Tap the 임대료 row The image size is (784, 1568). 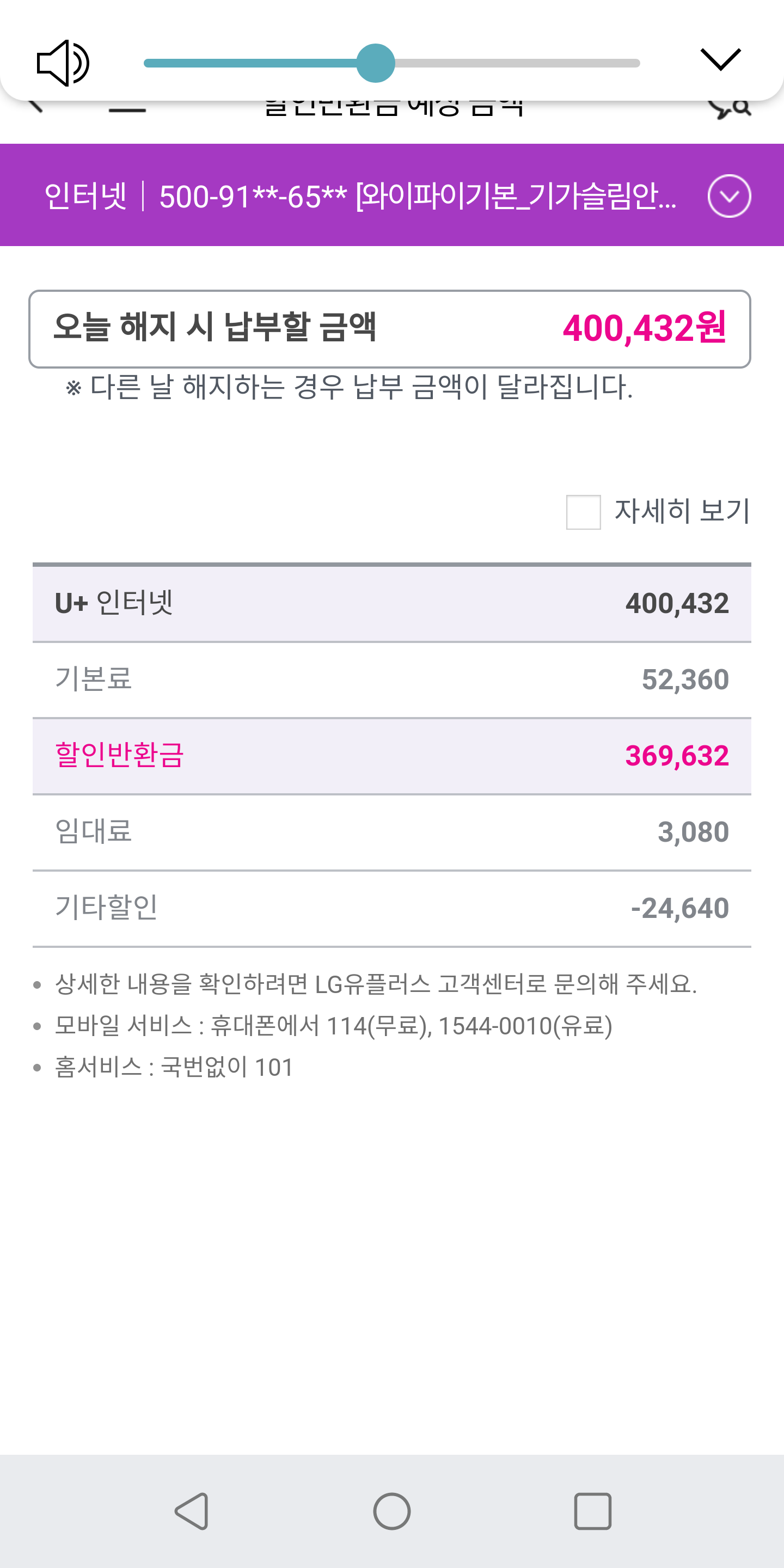391,831
